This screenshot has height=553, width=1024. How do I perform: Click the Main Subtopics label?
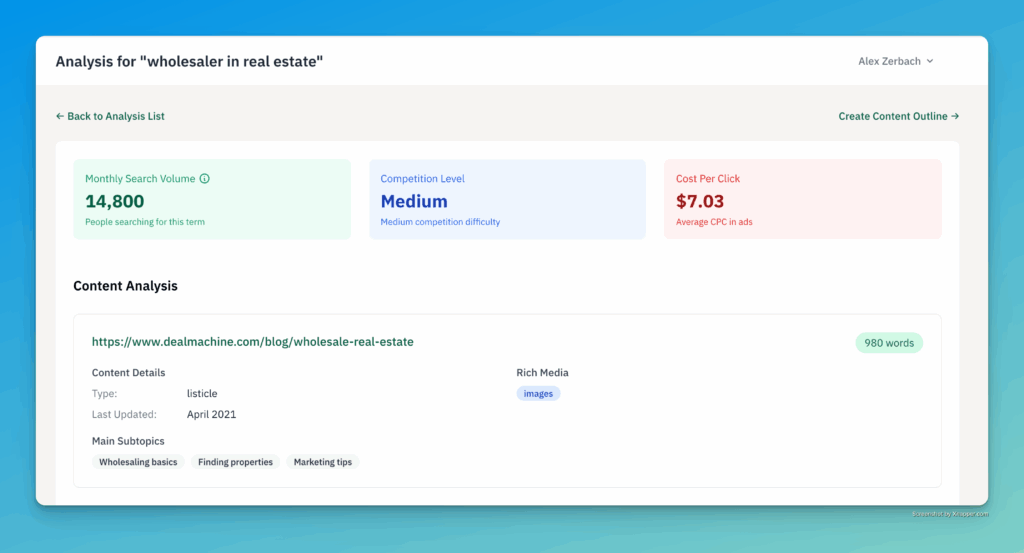pyautogui.click(x=128, y=441)
